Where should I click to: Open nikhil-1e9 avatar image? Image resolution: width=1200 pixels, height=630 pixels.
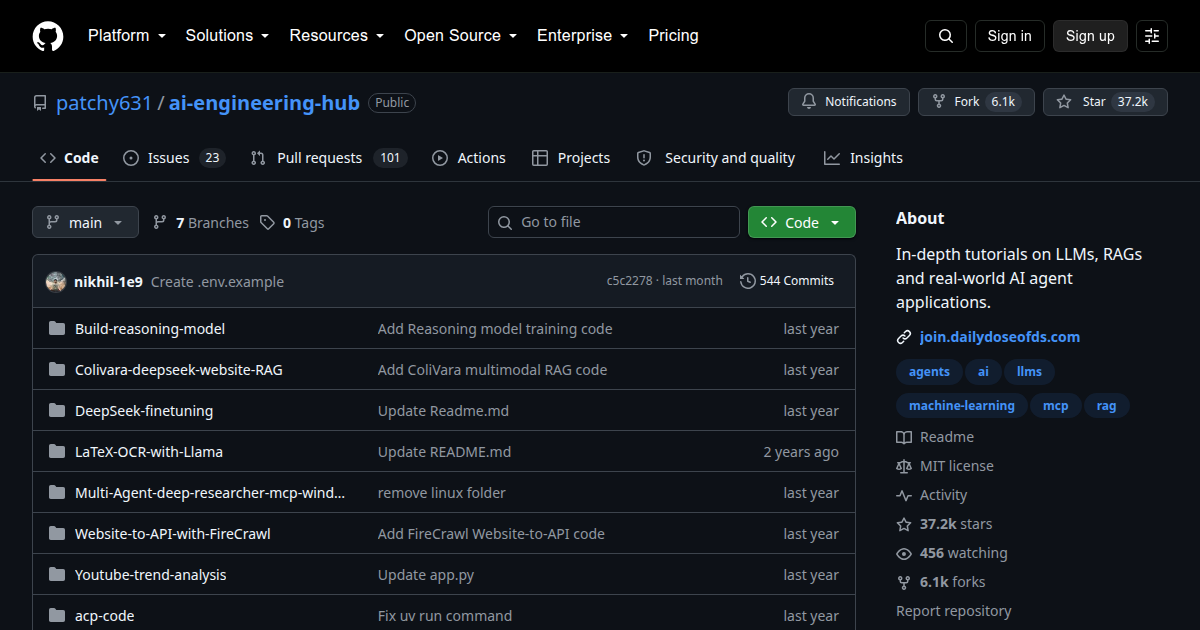coord(56,282)
